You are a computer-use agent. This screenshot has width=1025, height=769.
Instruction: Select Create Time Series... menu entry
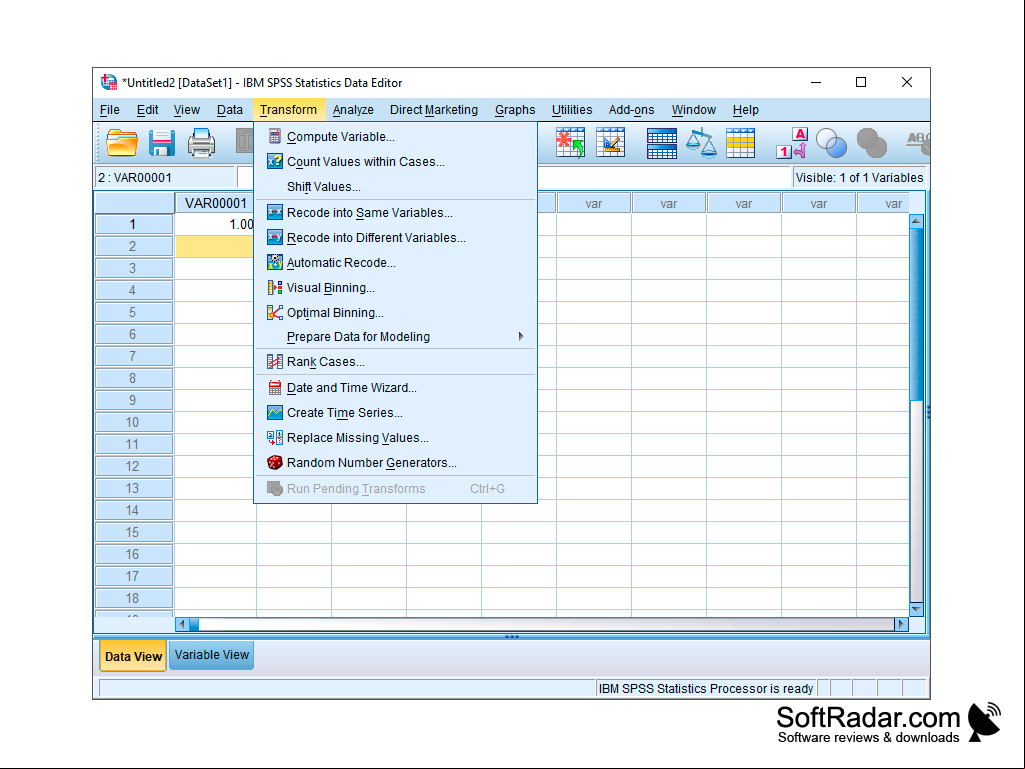(x=395, y=413)
